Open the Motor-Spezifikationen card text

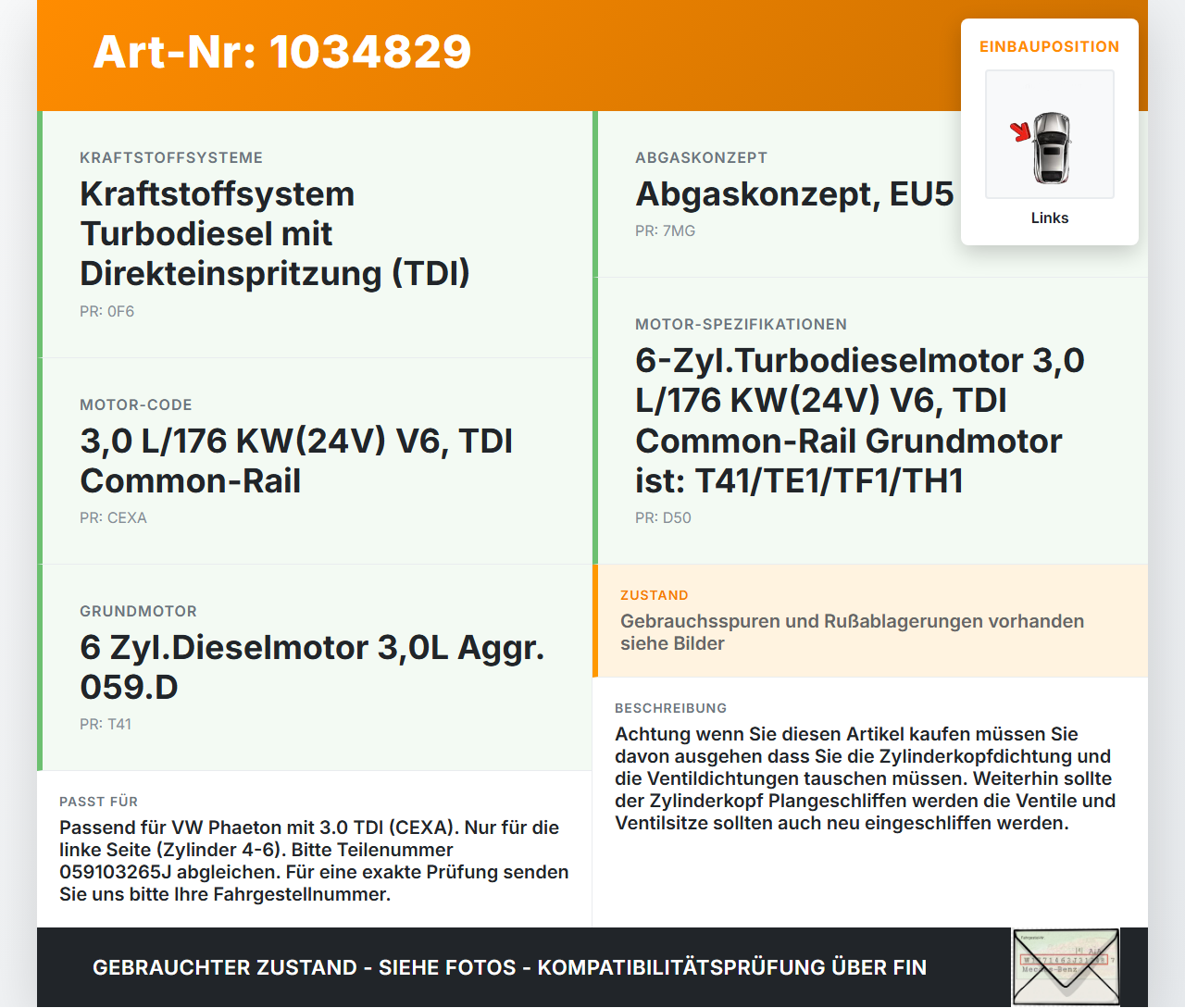click(x=860, y=420)
